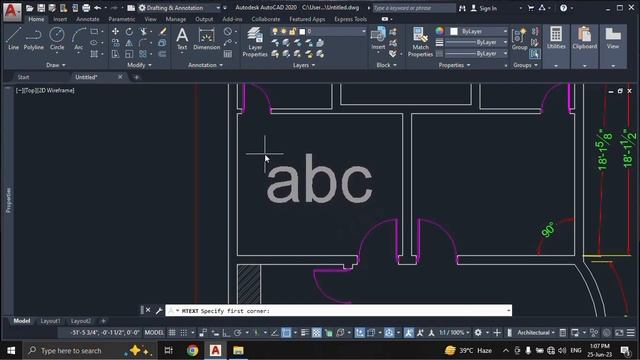640x360 pixels.
Task: Click the layer color white swatch
Action: pyautogui.click(x=302, y=31)
